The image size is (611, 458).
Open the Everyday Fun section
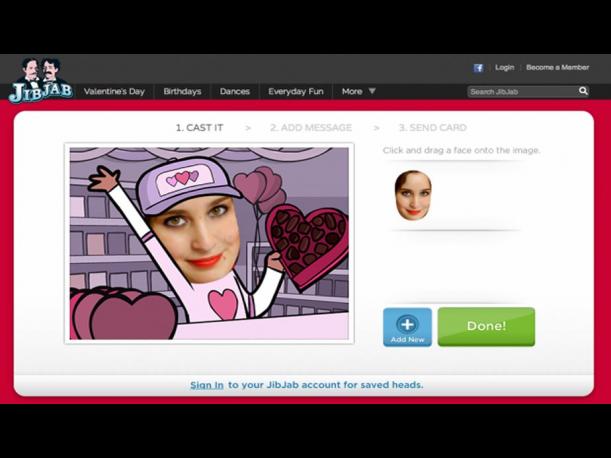(x=295, y=91)
